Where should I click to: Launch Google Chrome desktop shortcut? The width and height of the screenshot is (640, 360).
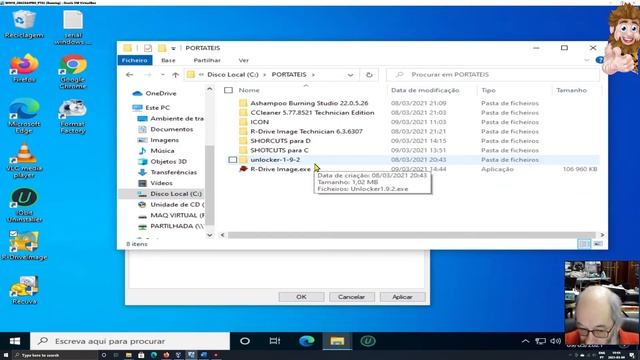point(73,72)
